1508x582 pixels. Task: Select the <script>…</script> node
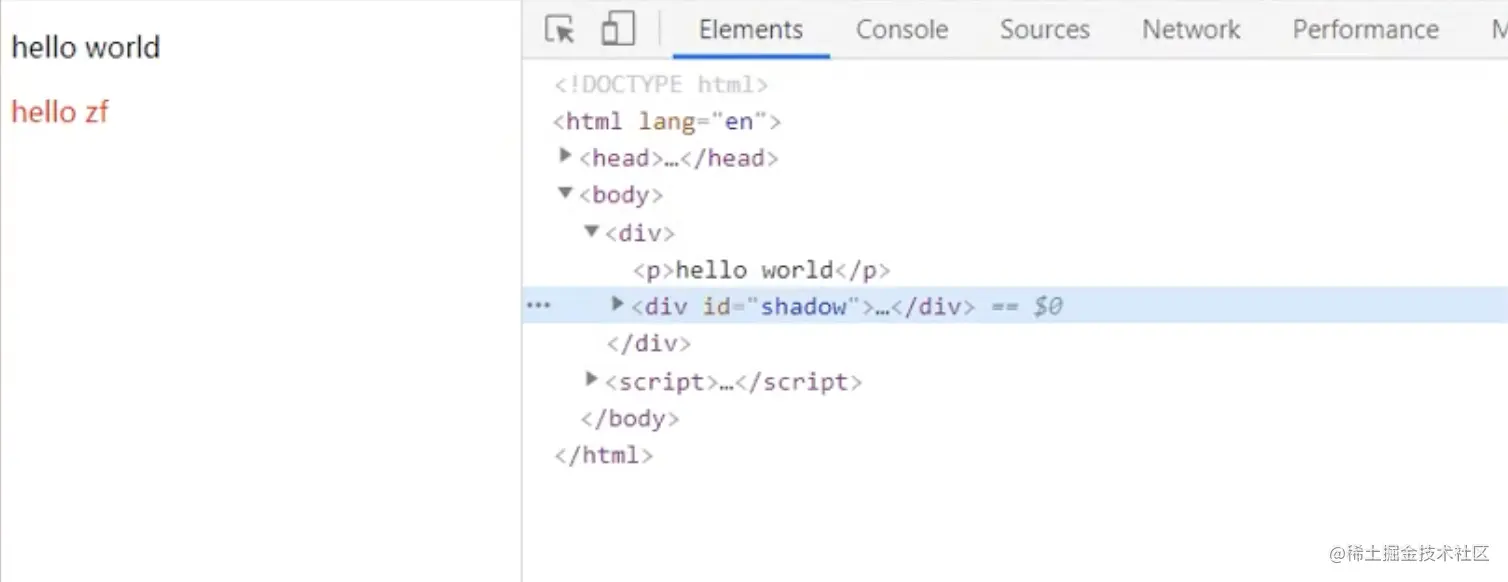(x=733, y=382)
